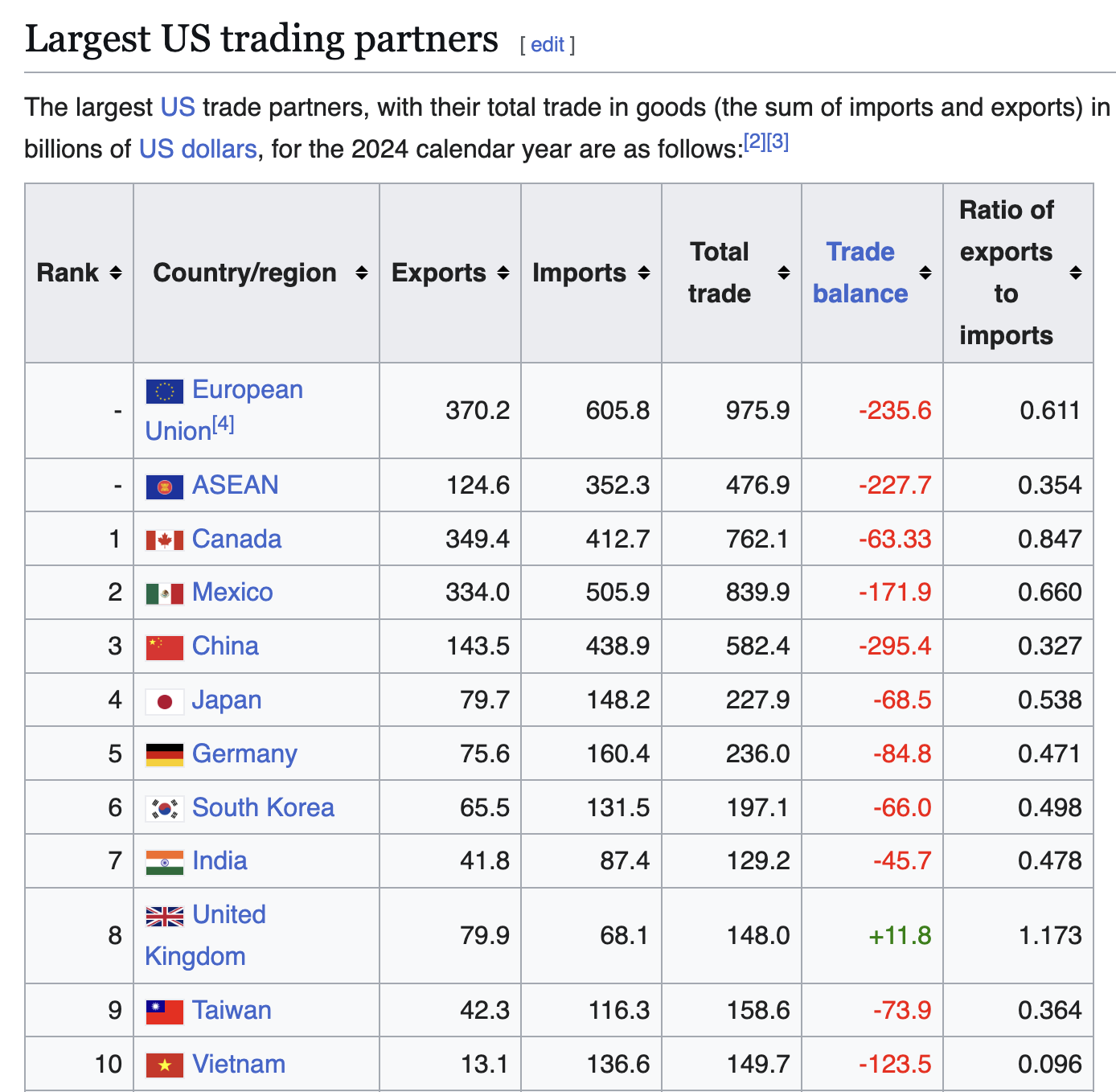Open the Canada link
This screenshot has height=1092, width=1116.
pyautogui.click(x=237, y=539)
